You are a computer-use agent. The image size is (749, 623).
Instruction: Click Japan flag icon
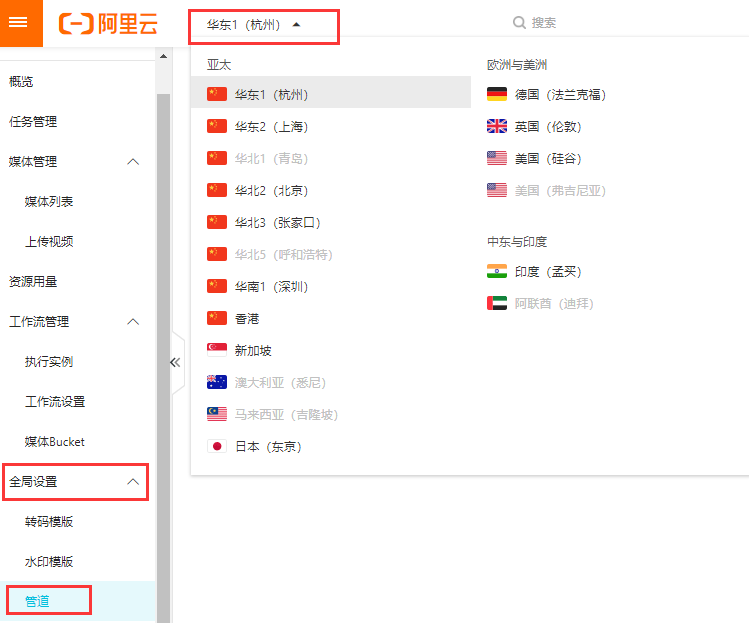(x=217, y=446)
